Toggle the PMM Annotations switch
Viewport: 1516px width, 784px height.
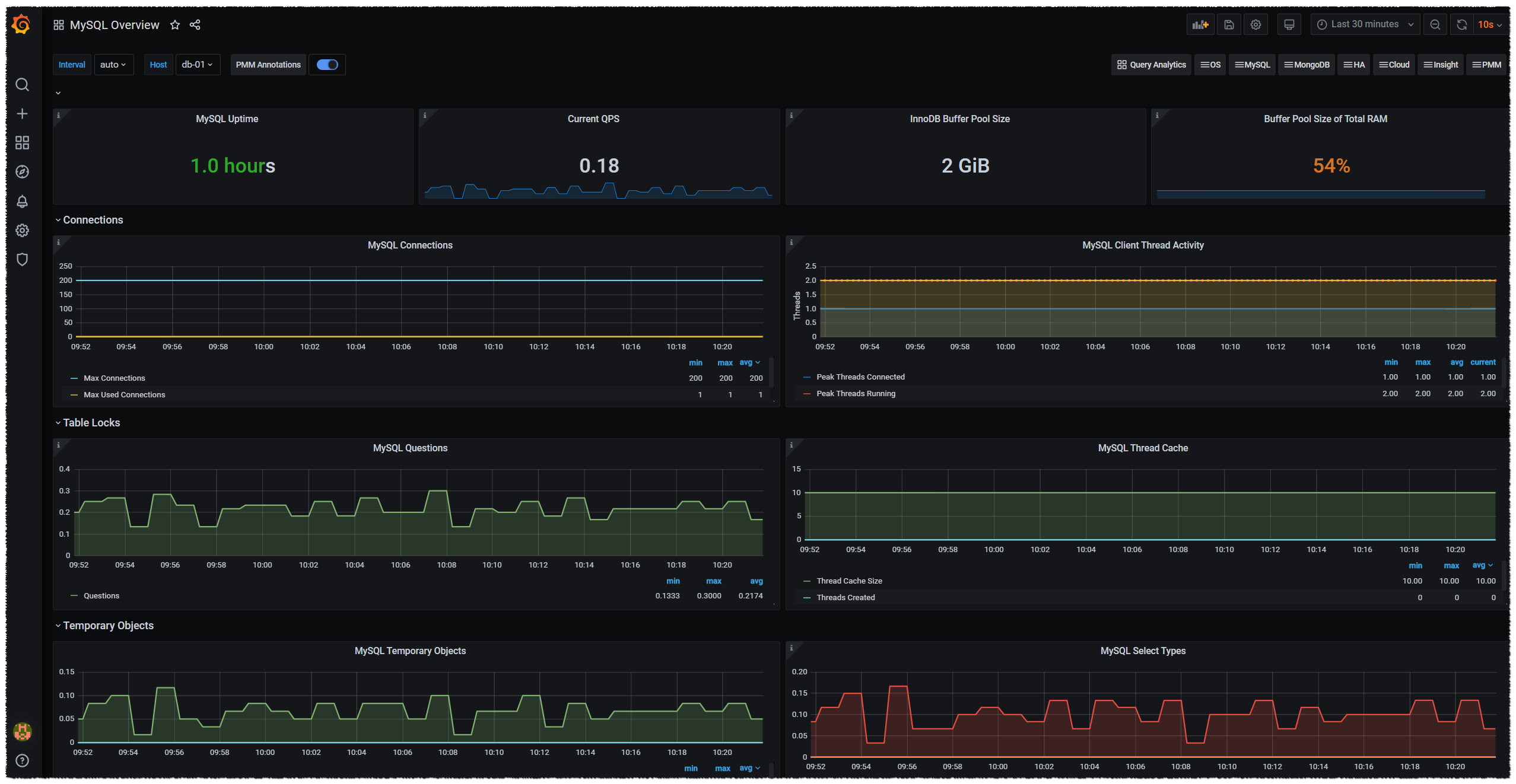(x=327, y=65)
